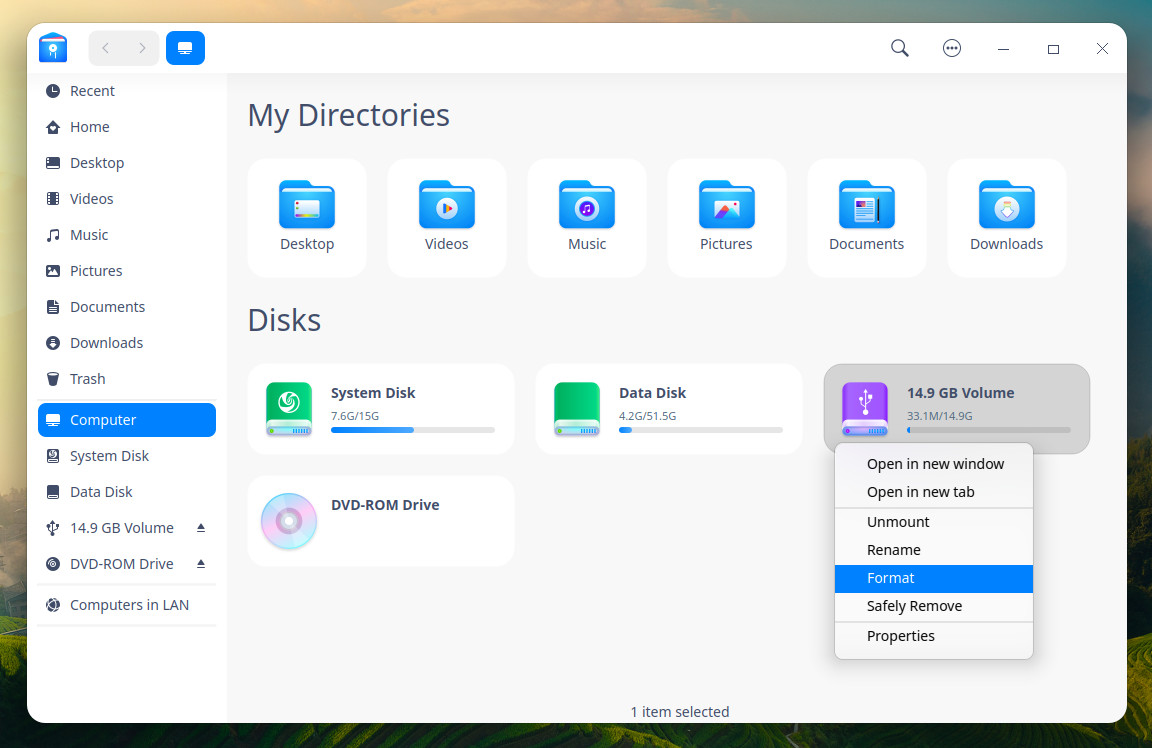Open the Documents folder icon
Viewport: 1152px width, 748px height.
tap(866, 204)
